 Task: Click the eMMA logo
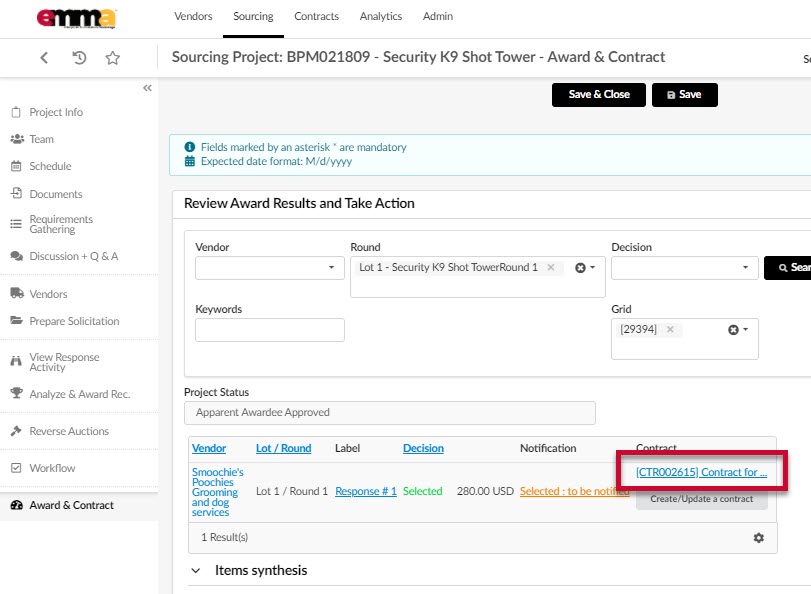point(76,18)
